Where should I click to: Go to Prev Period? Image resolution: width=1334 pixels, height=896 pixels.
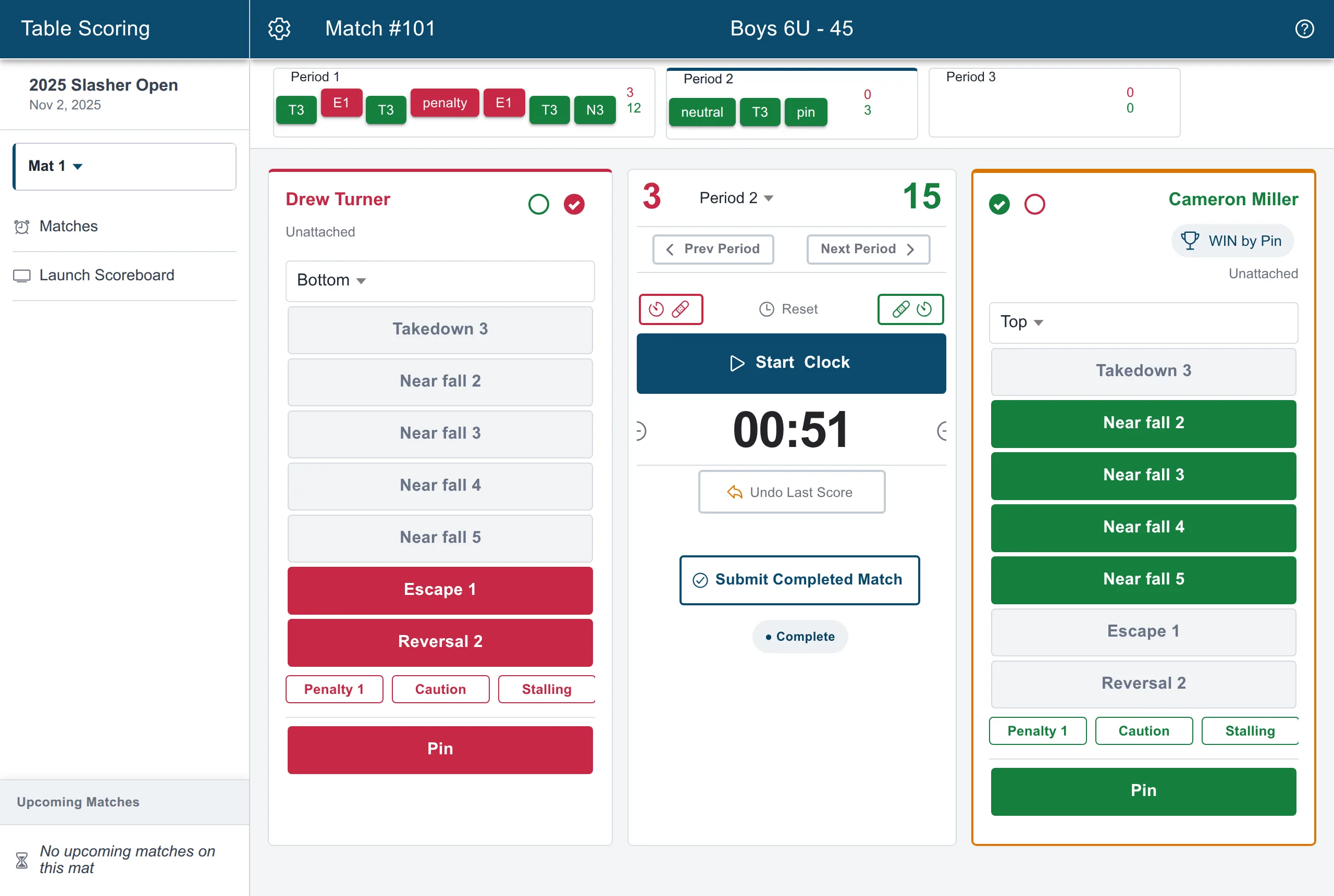pyautogui.click(x=713, y=249)
